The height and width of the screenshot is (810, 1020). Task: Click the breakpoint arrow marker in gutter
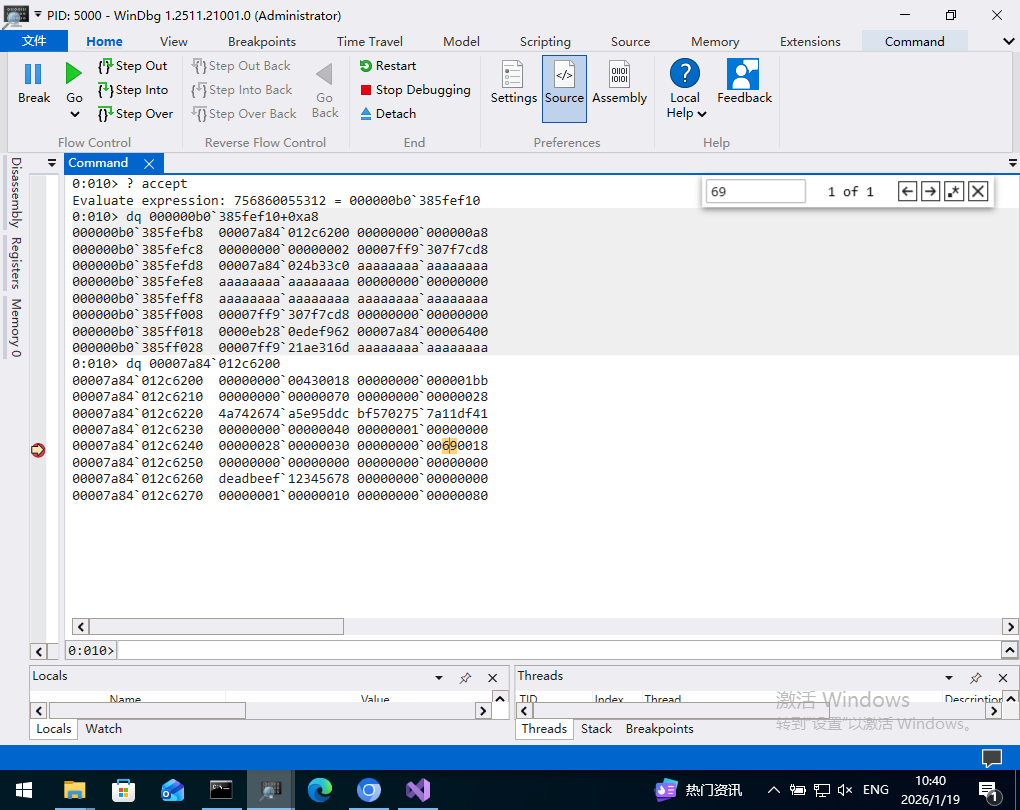click(38, 450)
